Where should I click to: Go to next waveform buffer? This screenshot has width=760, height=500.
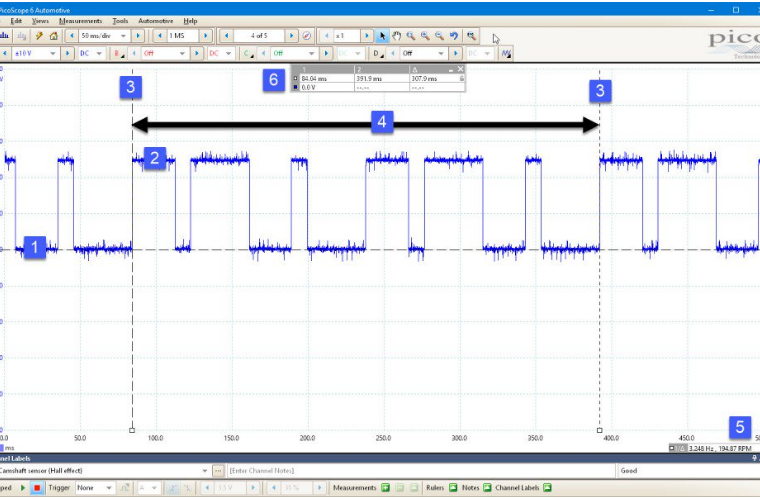coord(291,36)
